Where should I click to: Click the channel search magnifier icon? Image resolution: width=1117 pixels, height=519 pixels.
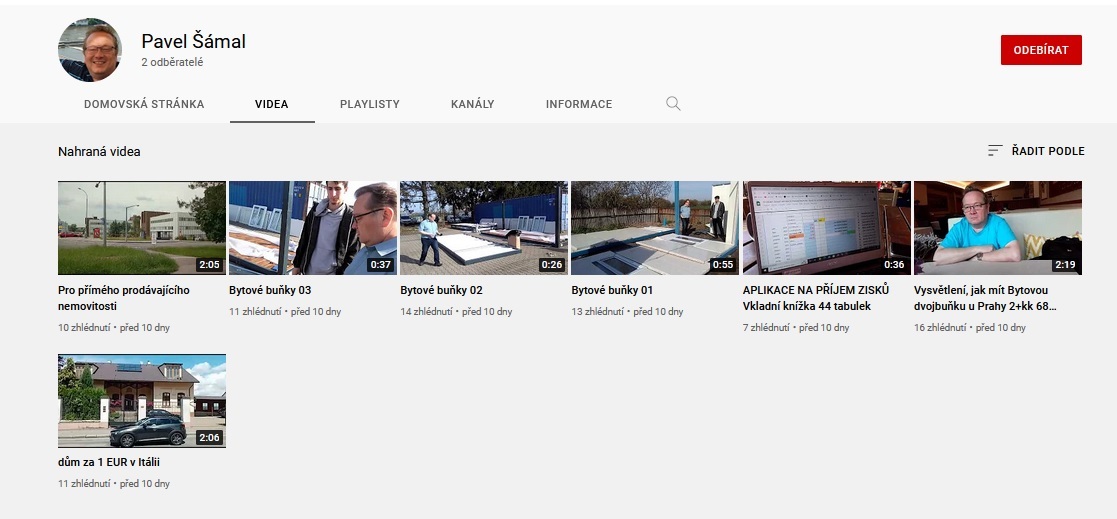pos(673,104)
